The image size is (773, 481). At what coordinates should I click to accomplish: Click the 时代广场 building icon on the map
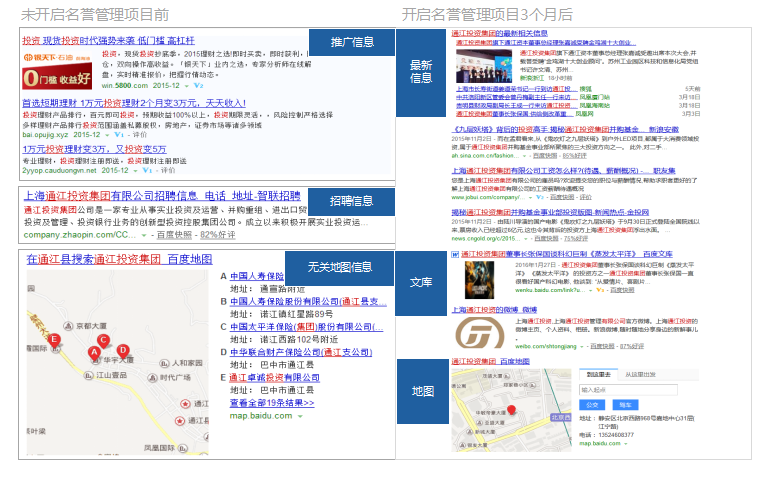pos(153,378)
